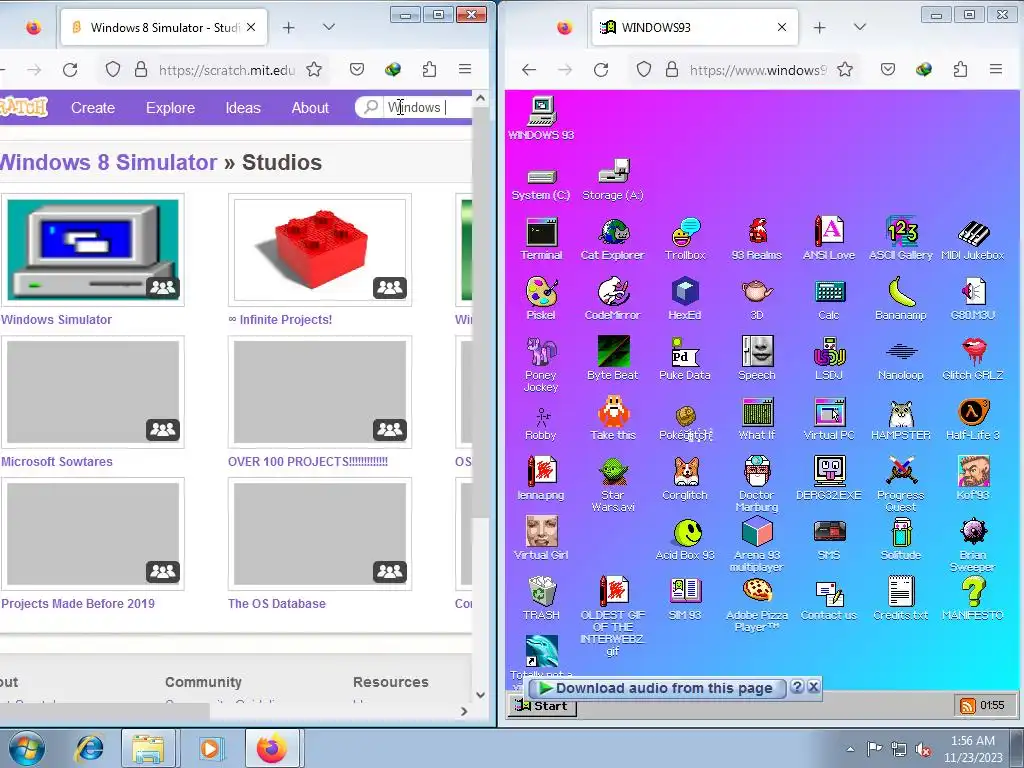Screen dimensions: 1024x768
Task: Open the Windows Start orb
Action: point(27,748)
